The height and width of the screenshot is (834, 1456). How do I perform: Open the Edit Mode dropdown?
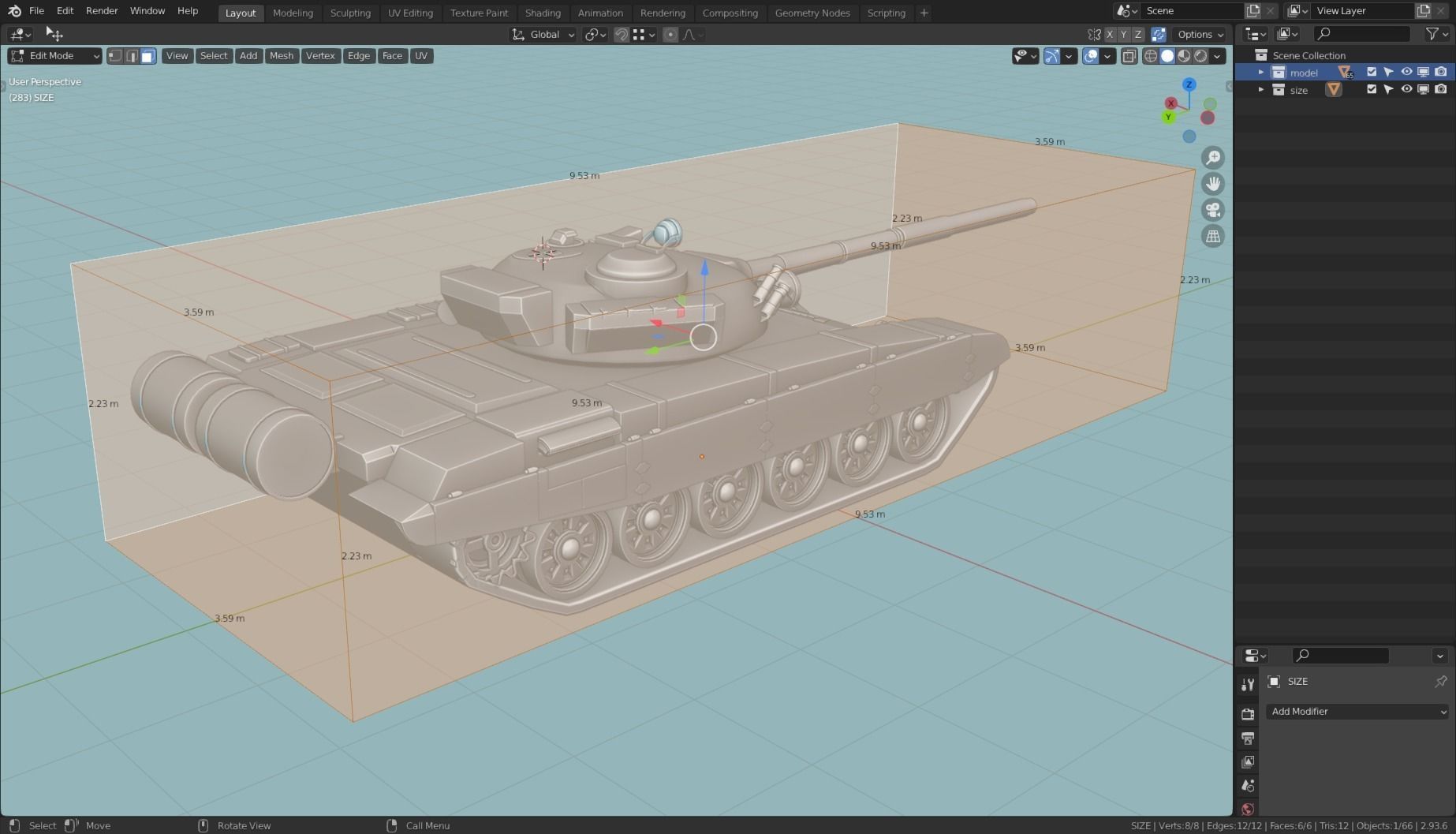point(54,56)
